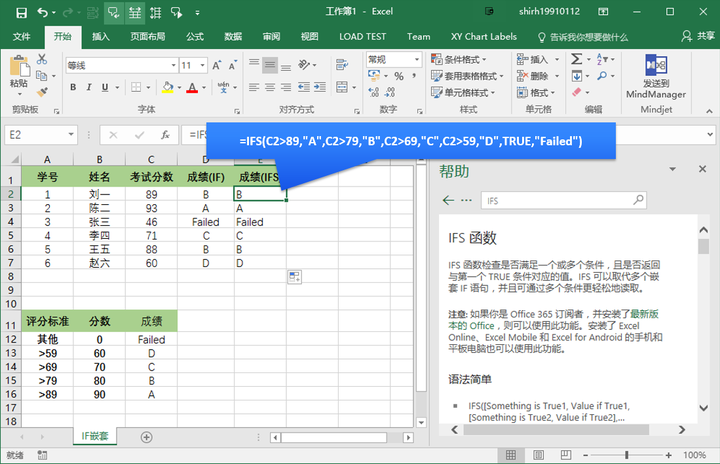Toggle middle vertical alignment
The image size is (720, 464).
[x=270, y=65]
